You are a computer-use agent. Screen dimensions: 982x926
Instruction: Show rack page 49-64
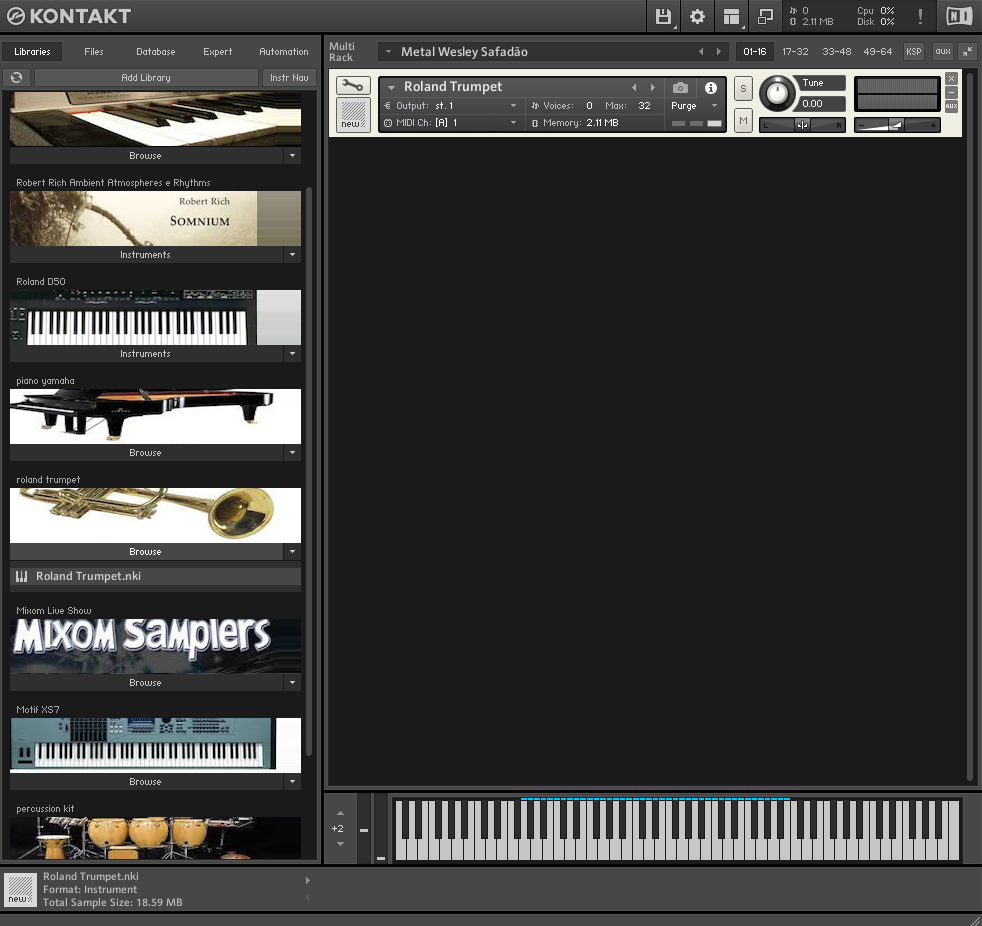click(x=877, y=51)
